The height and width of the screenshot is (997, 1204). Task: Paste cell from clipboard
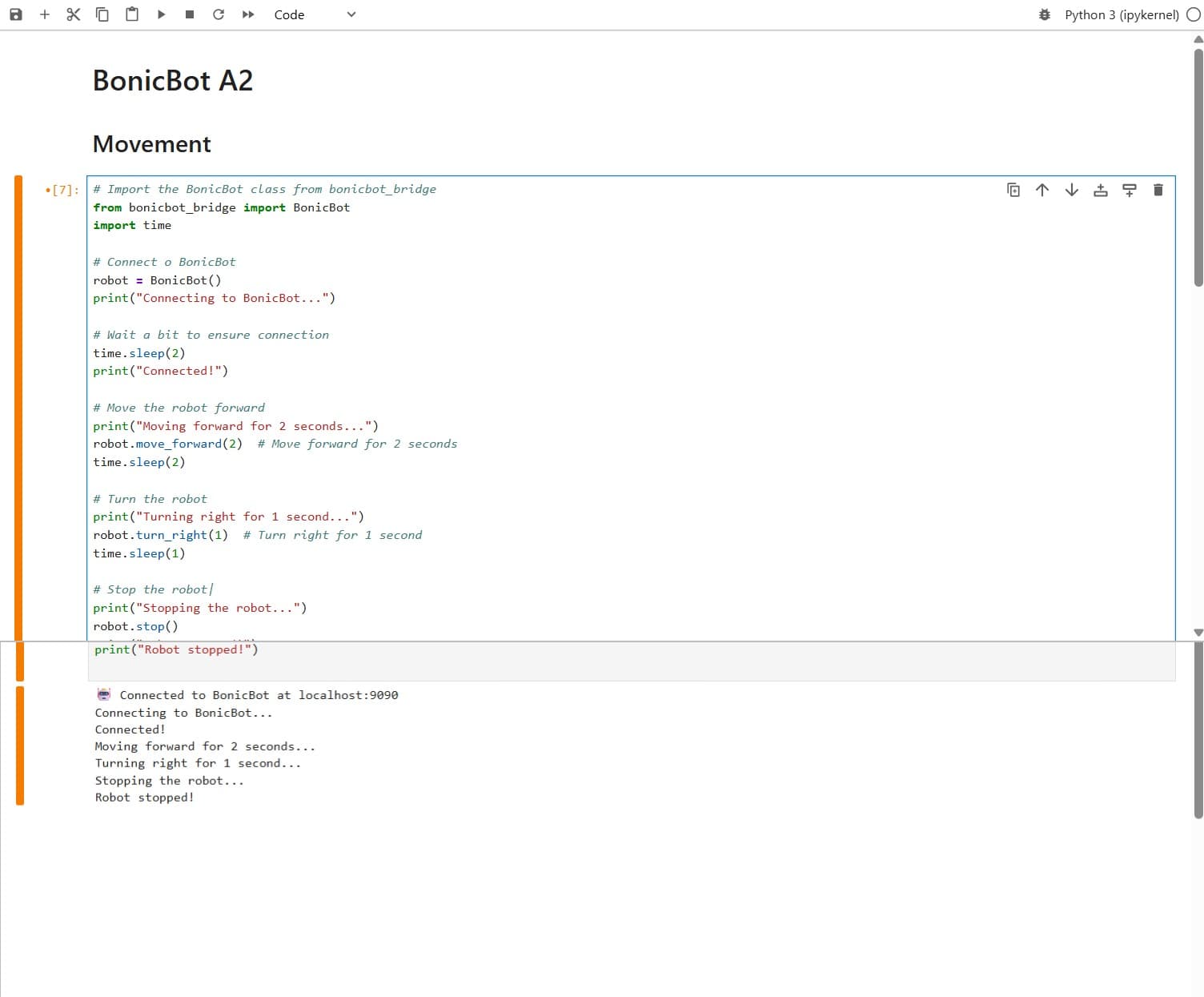pos(132,14)
